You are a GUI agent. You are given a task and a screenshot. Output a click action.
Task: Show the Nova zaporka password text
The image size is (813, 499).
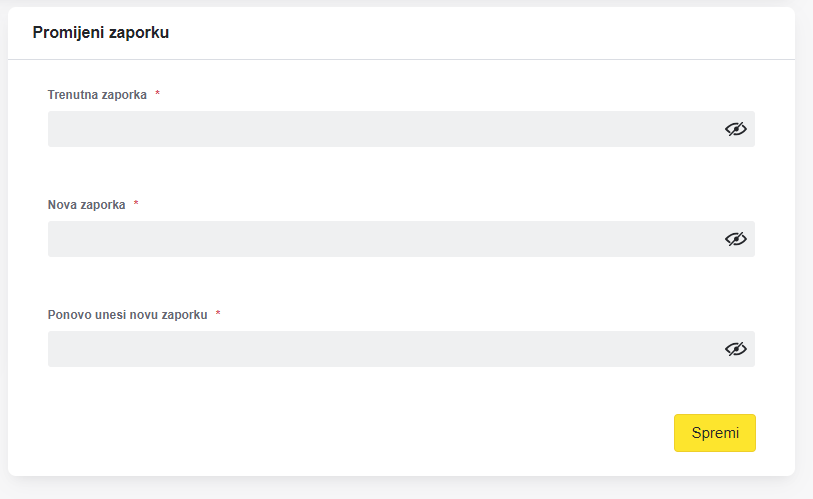pyautogui.click(x=736, y=239)
